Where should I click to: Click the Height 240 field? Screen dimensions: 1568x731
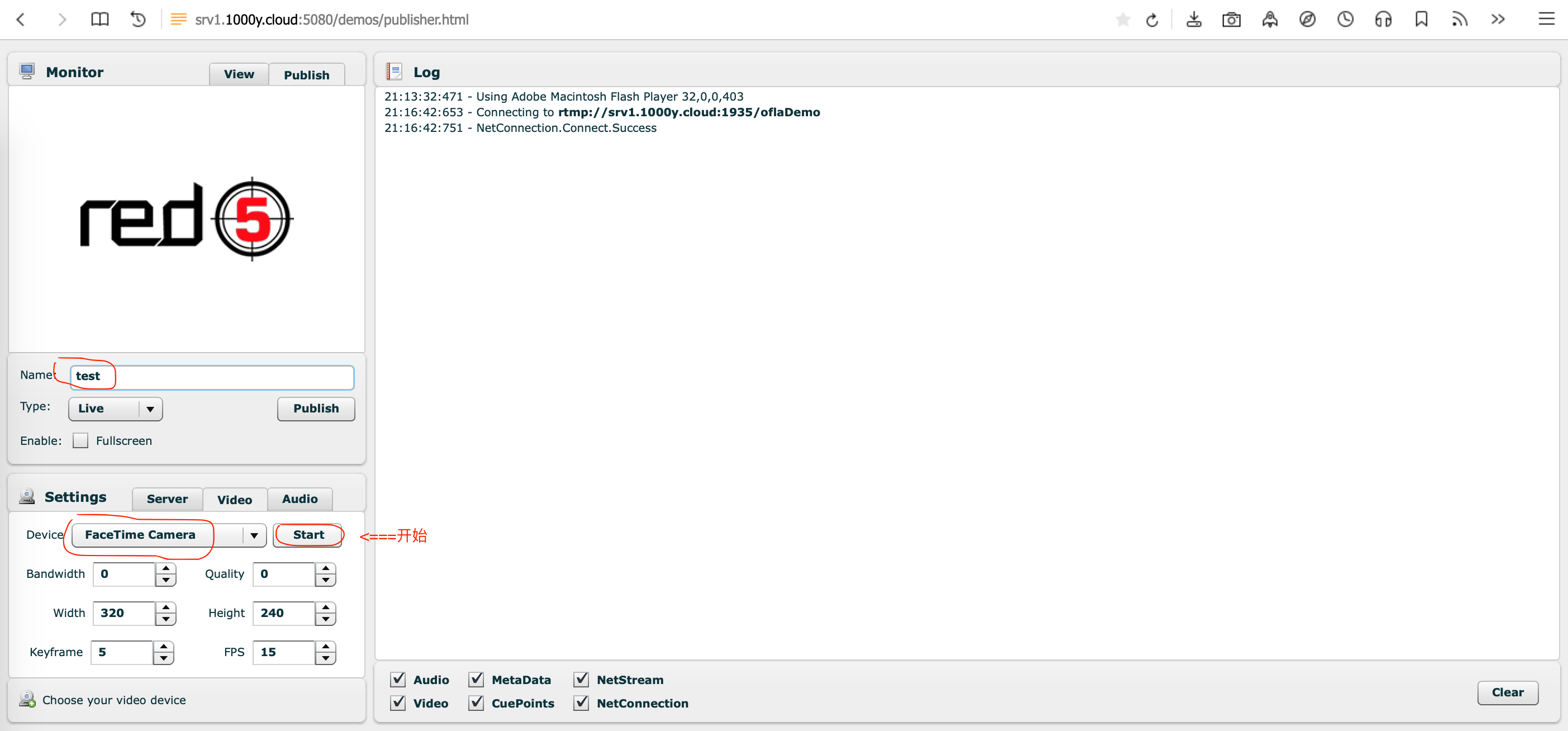(x=284, y=613)
